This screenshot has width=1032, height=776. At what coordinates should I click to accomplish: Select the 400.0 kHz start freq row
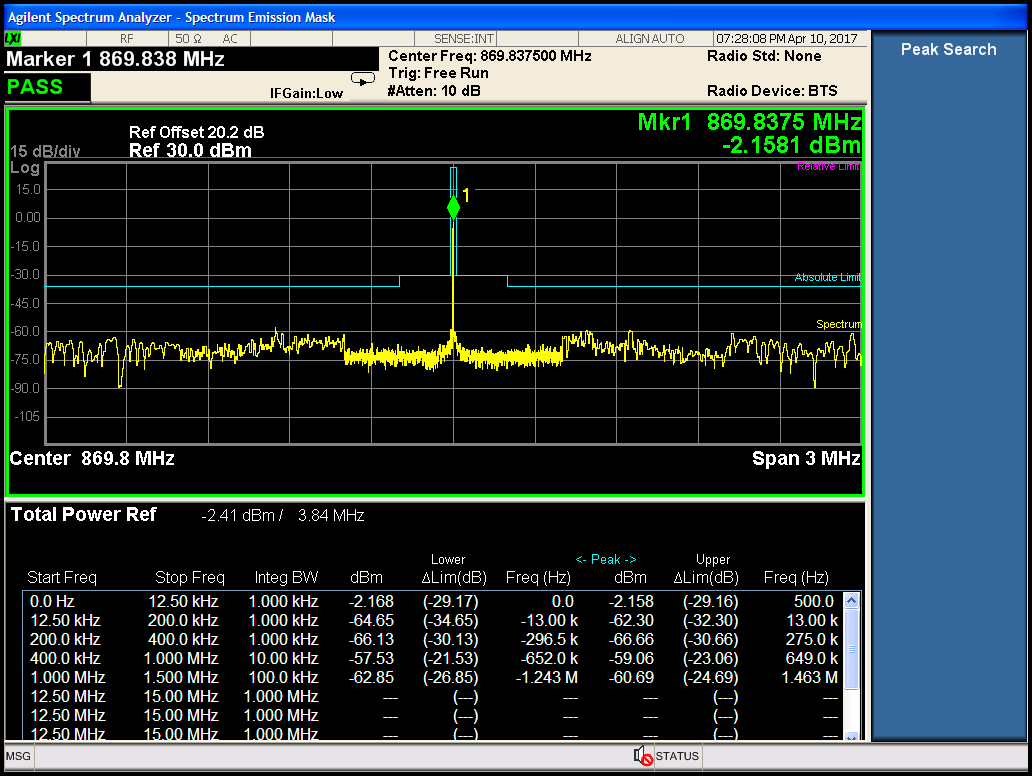[x=63, y=658]
